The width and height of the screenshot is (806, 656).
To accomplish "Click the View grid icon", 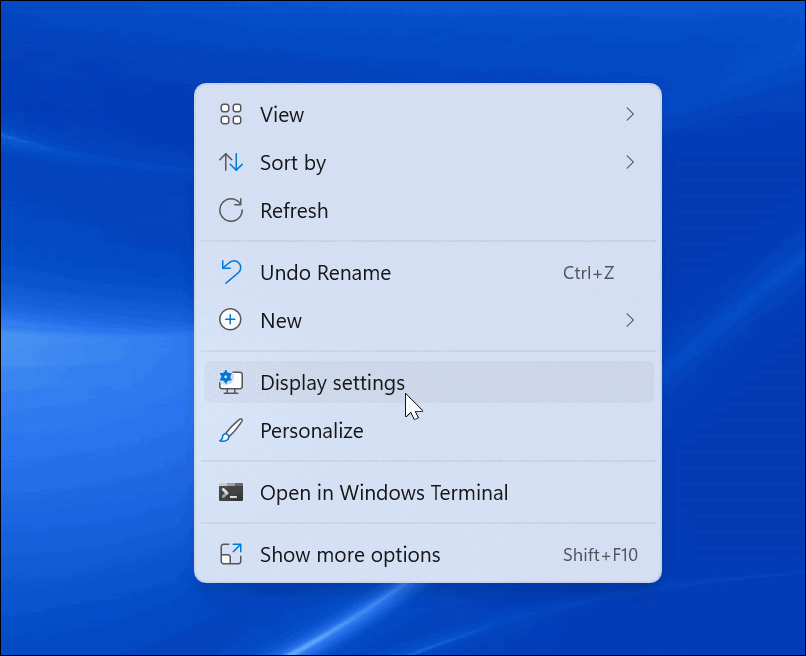I will click(x=230, y=114).
